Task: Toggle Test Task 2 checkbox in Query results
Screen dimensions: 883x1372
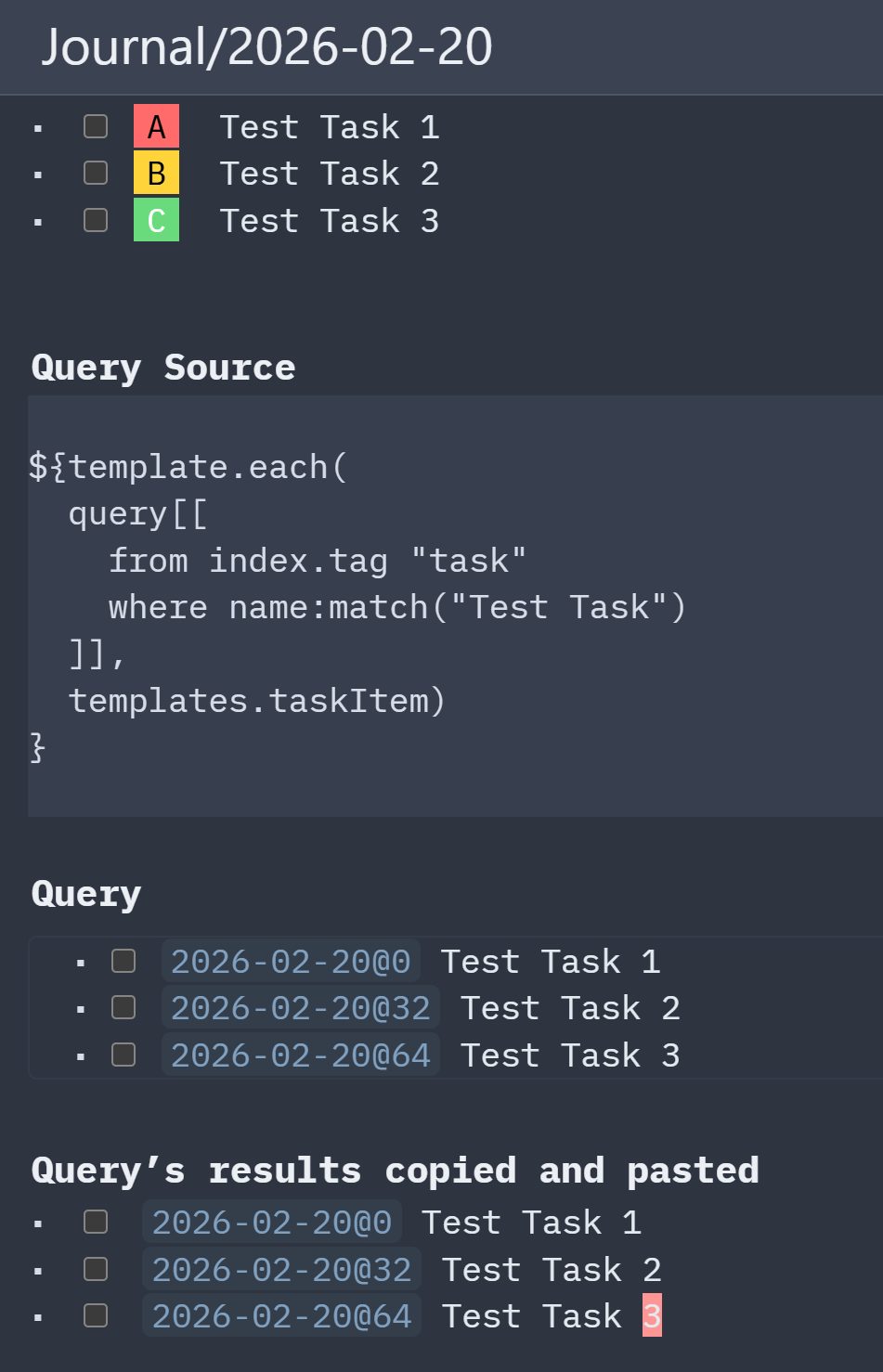Action: 123,1007
